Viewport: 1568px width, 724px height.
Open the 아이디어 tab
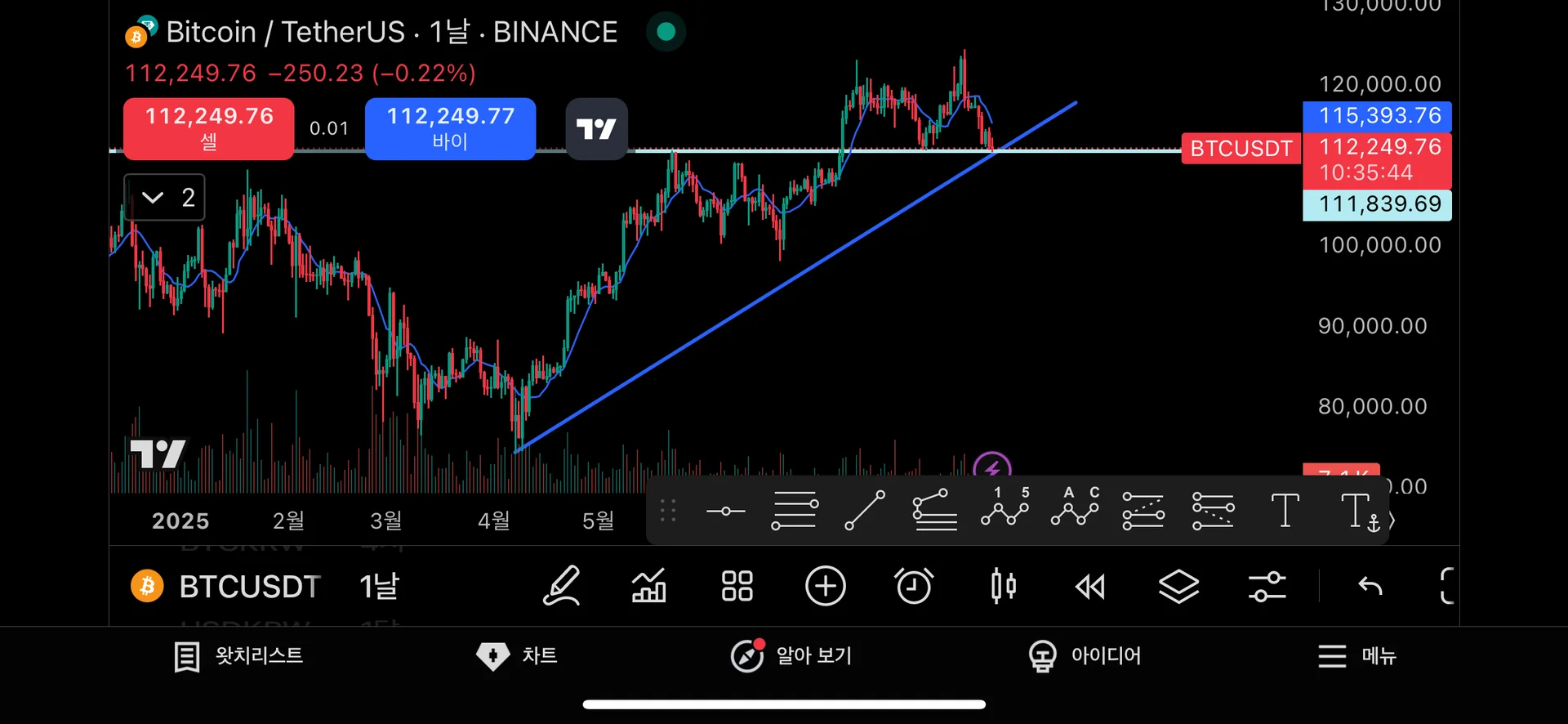pyautogui.click(x=1085, y=655)
